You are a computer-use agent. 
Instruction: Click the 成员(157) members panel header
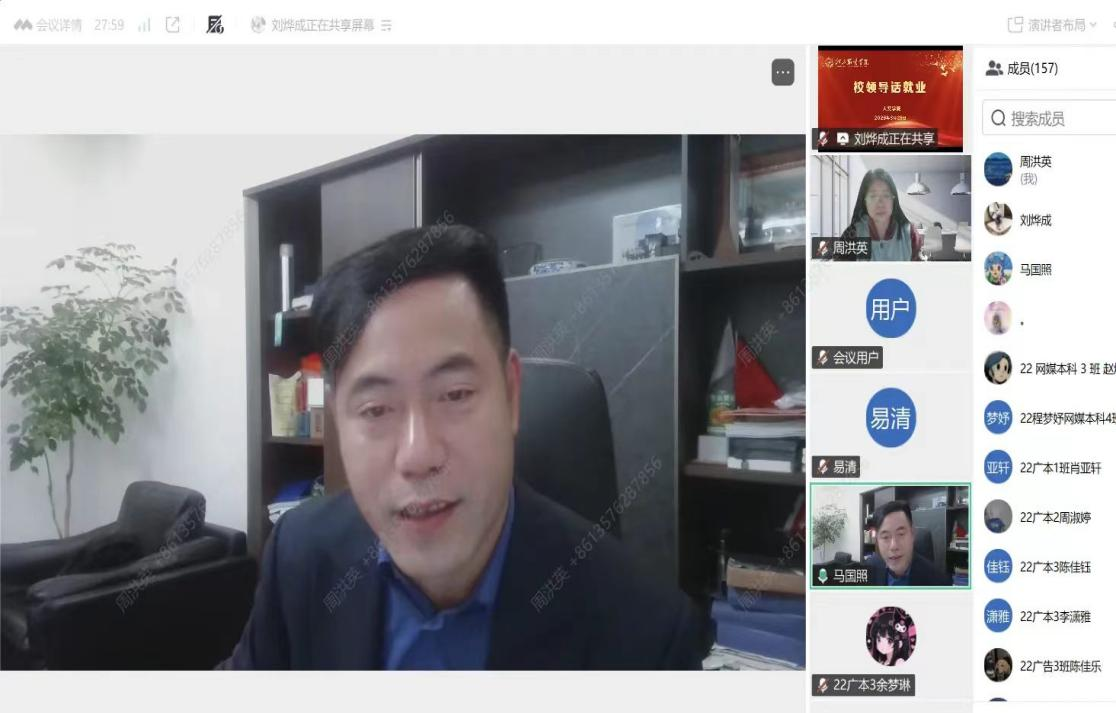(x=1021, y=68)
